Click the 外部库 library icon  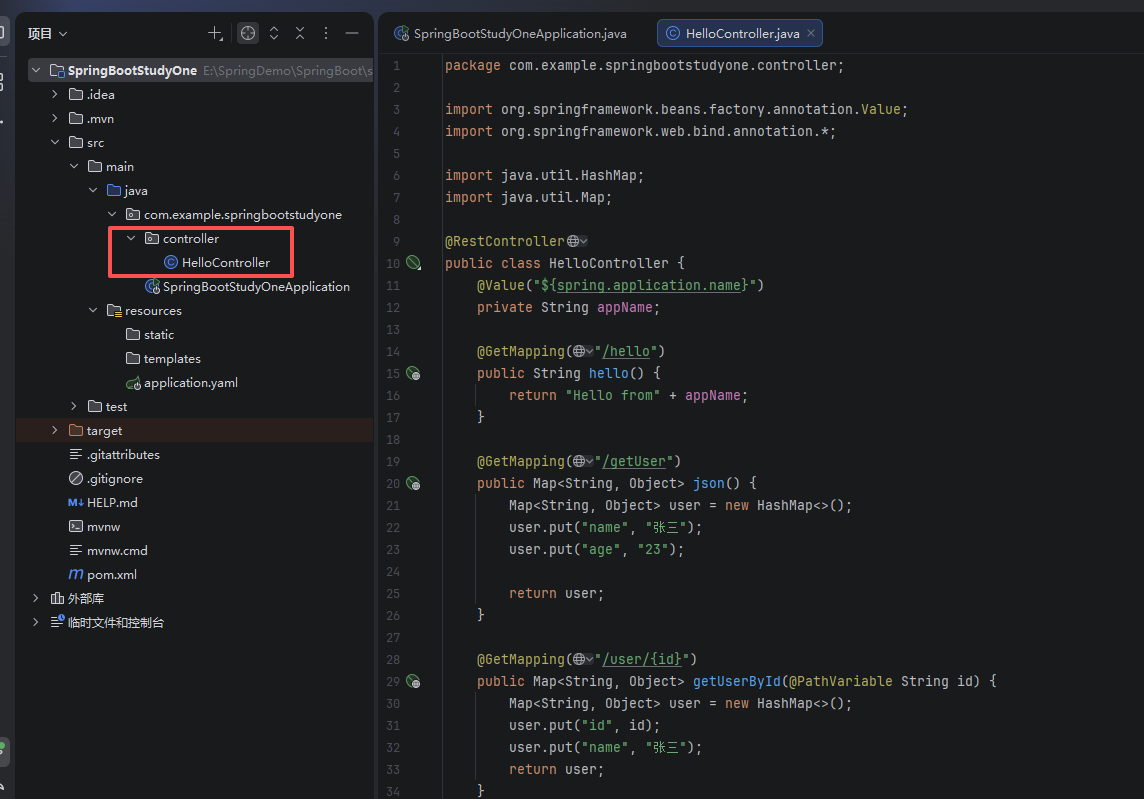click(x=57, y=598)
